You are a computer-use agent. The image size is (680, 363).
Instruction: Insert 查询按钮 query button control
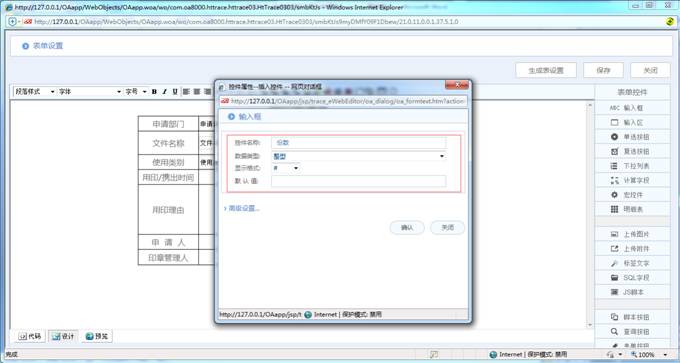click(632, 332)
